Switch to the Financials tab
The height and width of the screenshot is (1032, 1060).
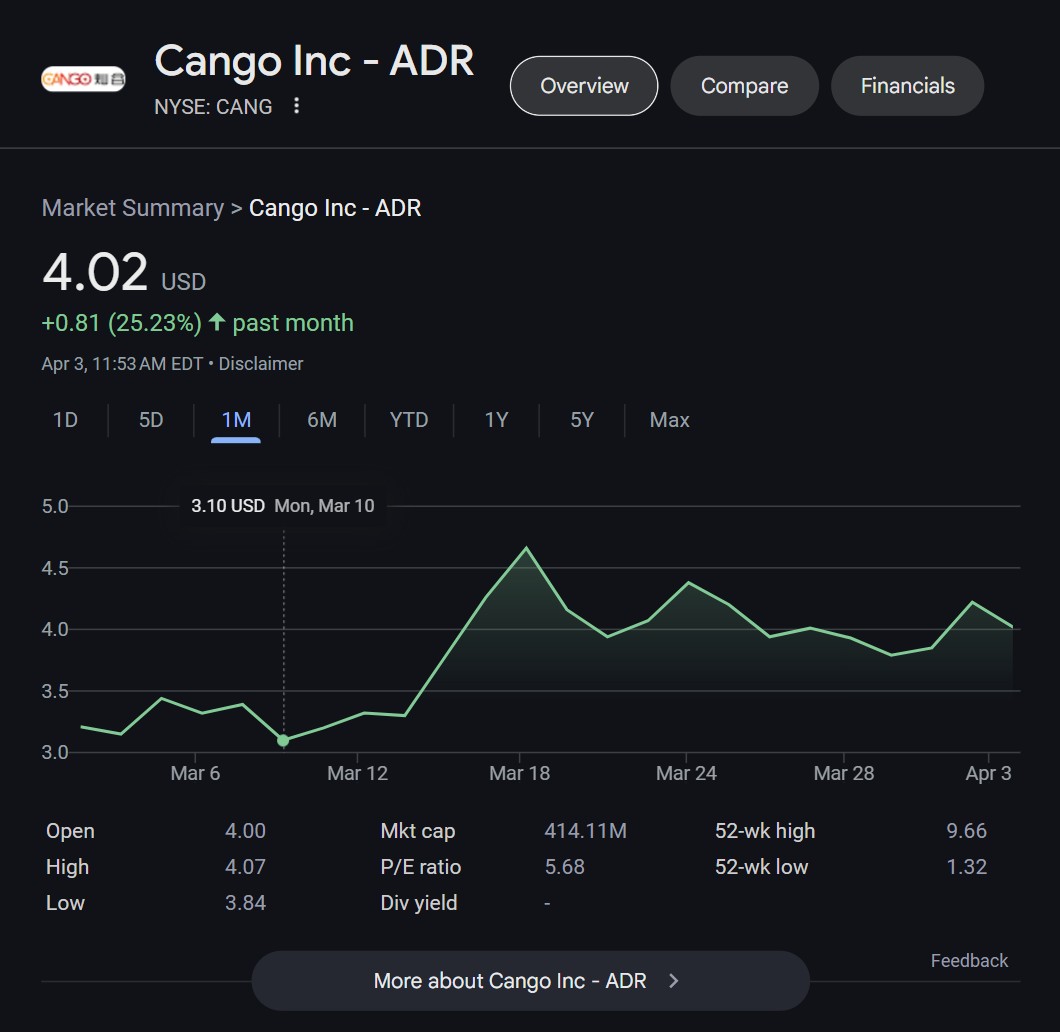click(x=907, y=86)
